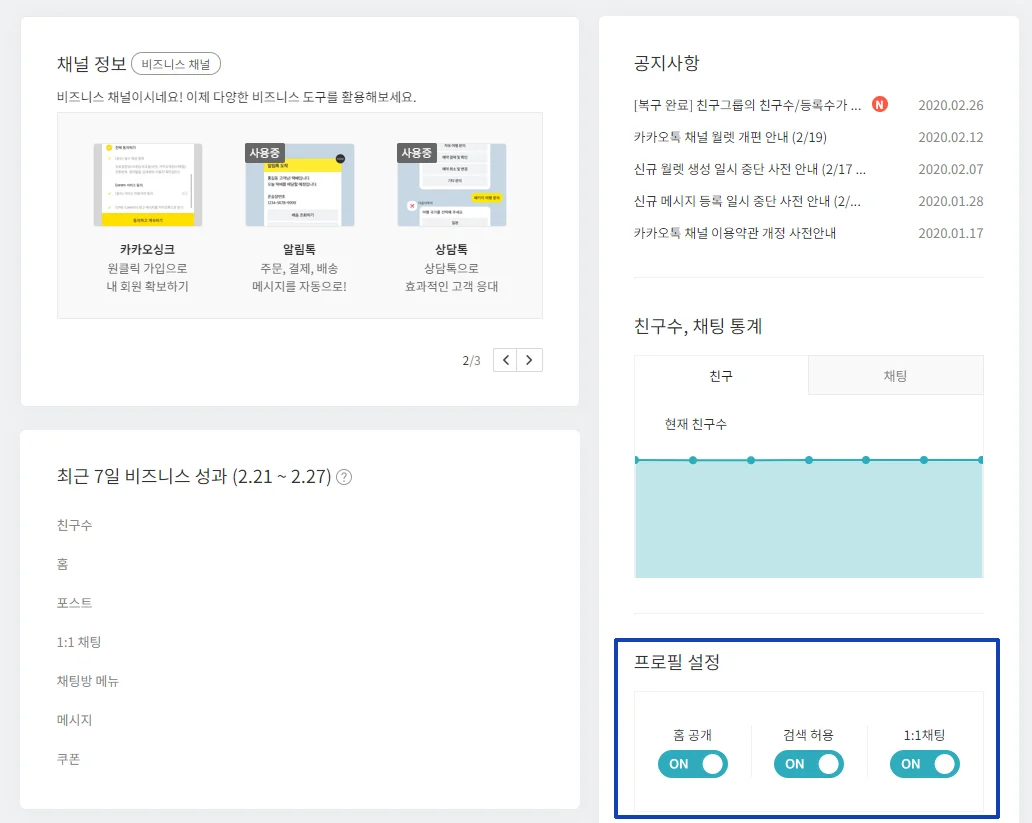The width and height of the screenshot is (1032, 823).
Task: Go to next channel info slide arrow
Action: [530, 360]
